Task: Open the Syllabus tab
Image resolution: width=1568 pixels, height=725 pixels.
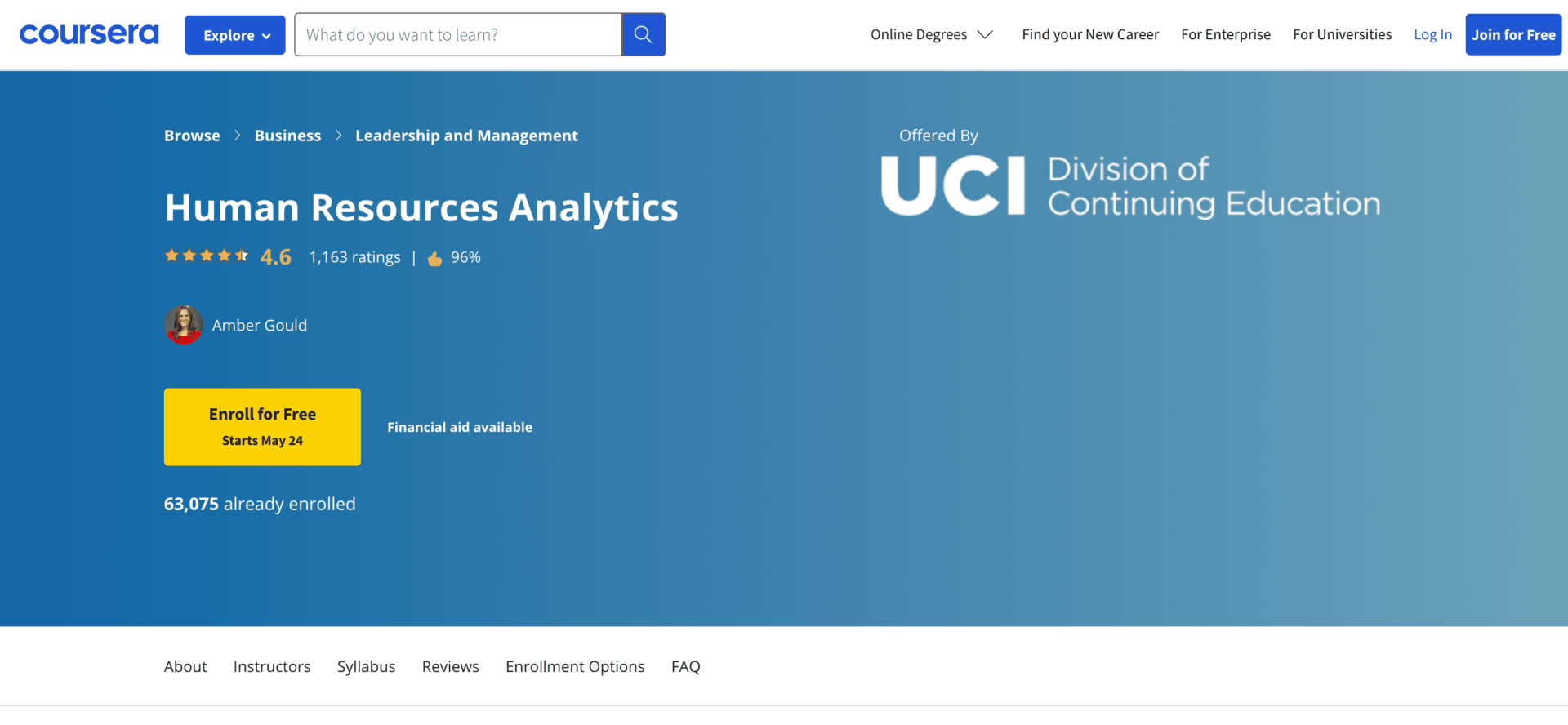Action: pos(366,666)
